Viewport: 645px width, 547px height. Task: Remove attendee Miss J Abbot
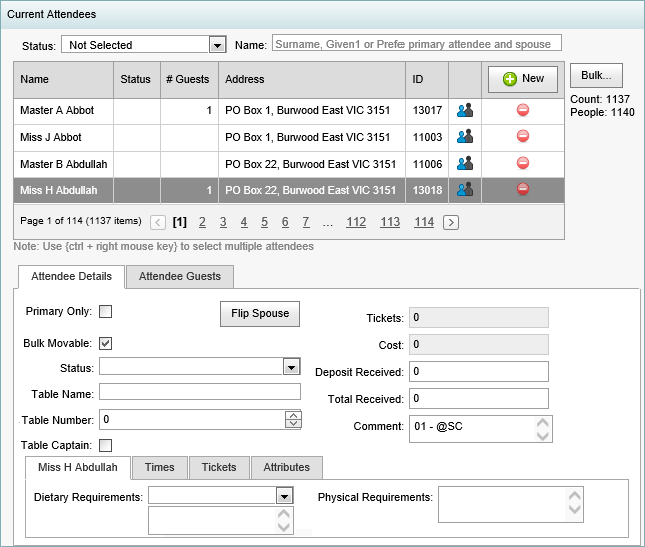[x=523, y=136]
